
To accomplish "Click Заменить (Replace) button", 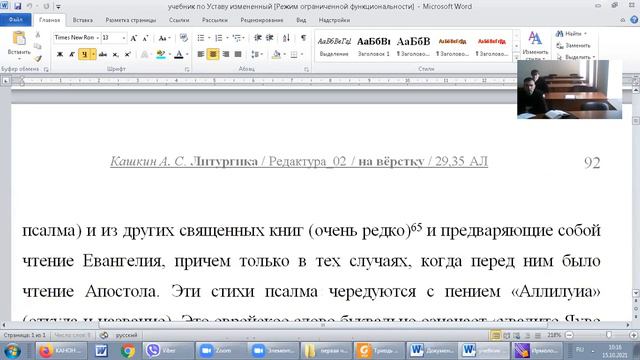I will tap(573, 45).
